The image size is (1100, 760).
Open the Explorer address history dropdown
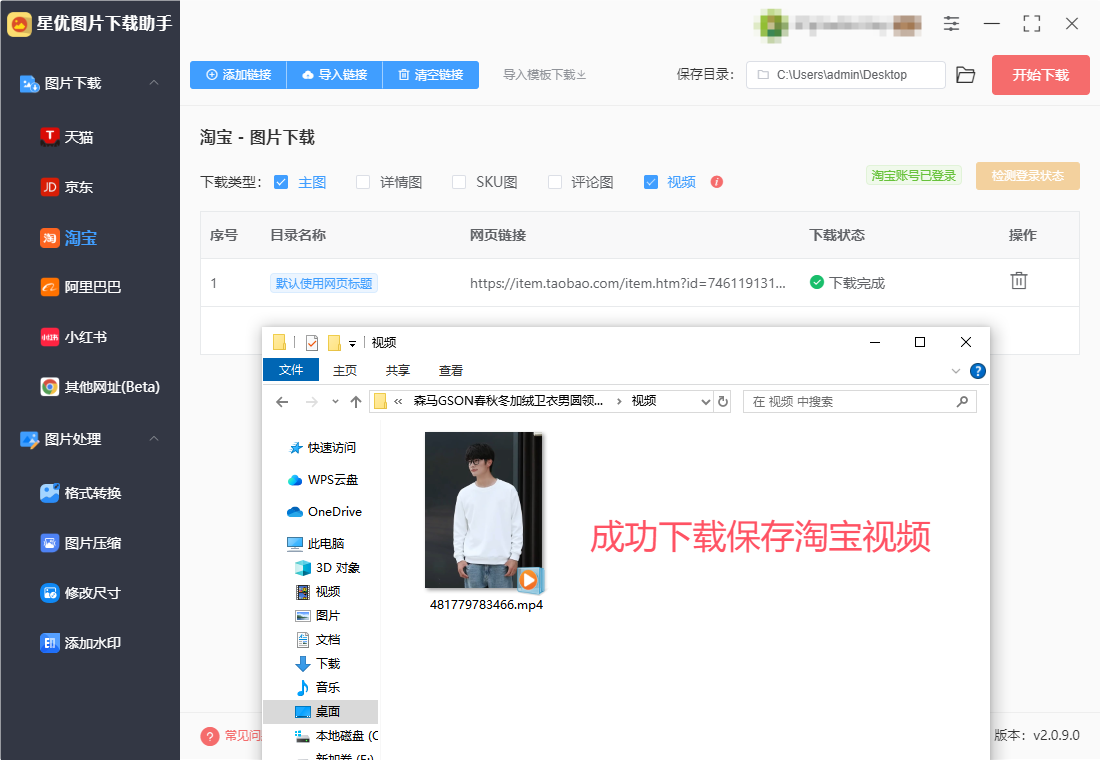[x=706, y=401]
